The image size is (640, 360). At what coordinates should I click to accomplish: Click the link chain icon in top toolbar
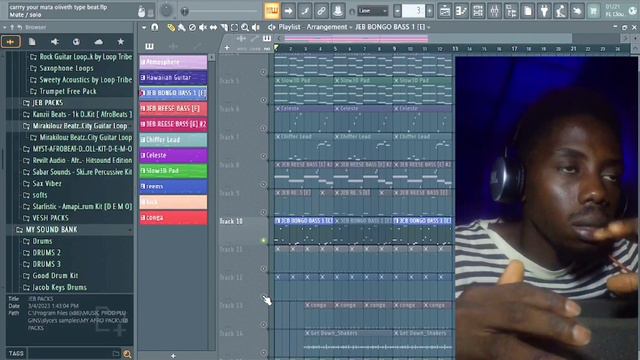pos(321,11)
